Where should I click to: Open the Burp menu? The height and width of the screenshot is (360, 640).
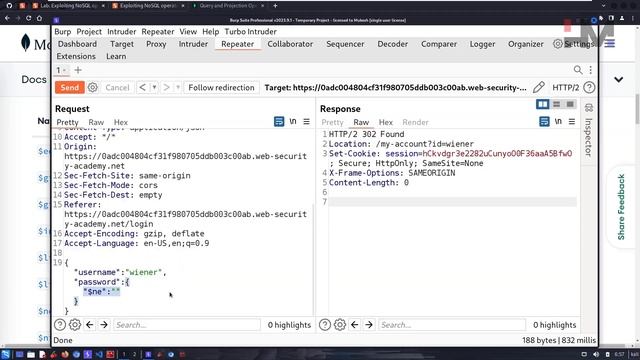[62, 31]
